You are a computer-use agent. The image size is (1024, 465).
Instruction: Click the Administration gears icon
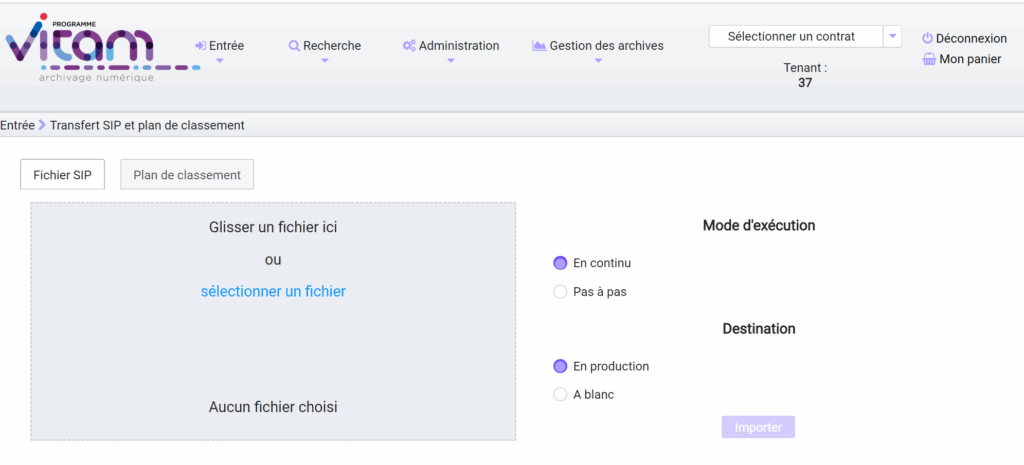pyautogui.click(x=409, y=46)
